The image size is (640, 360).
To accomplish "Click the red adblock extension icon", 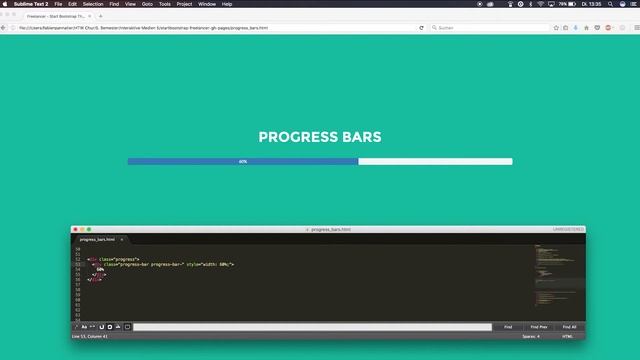I will (x=608, y=28).
